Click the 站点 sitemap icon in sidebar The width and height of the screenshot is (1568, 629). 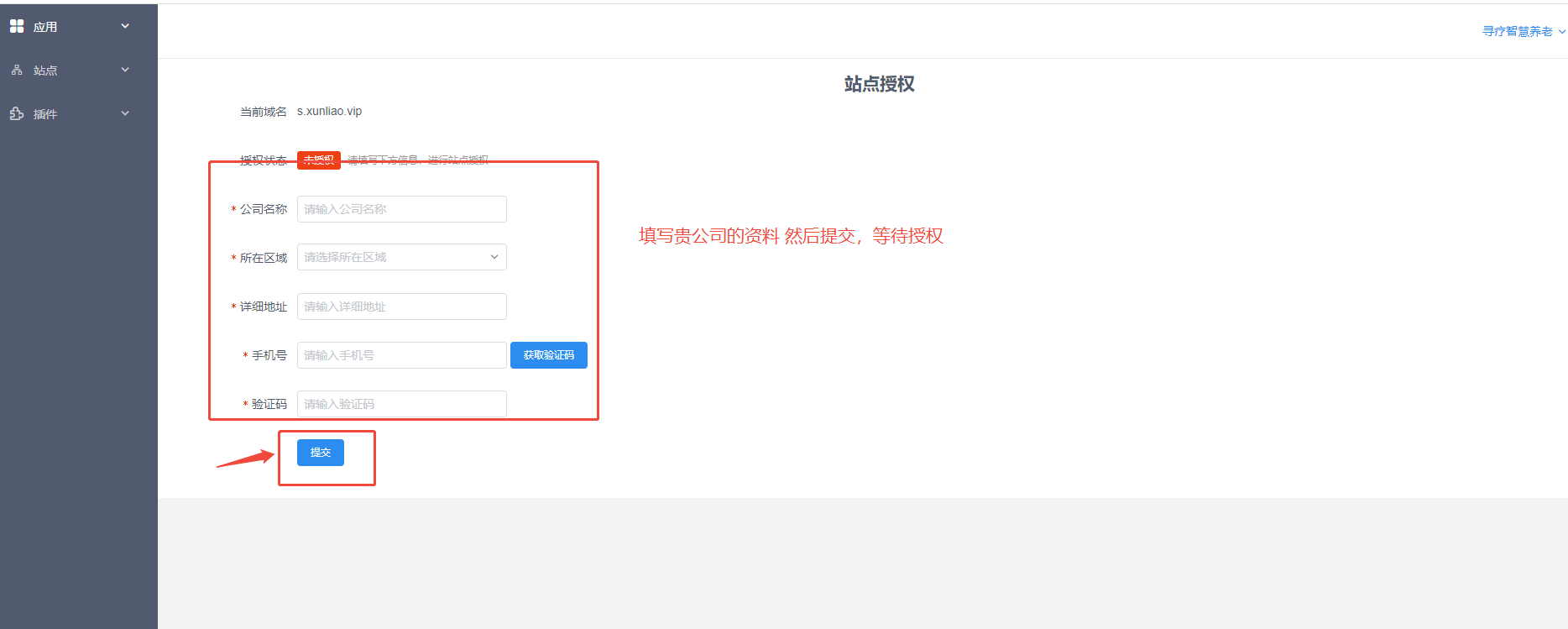[17, 71]
